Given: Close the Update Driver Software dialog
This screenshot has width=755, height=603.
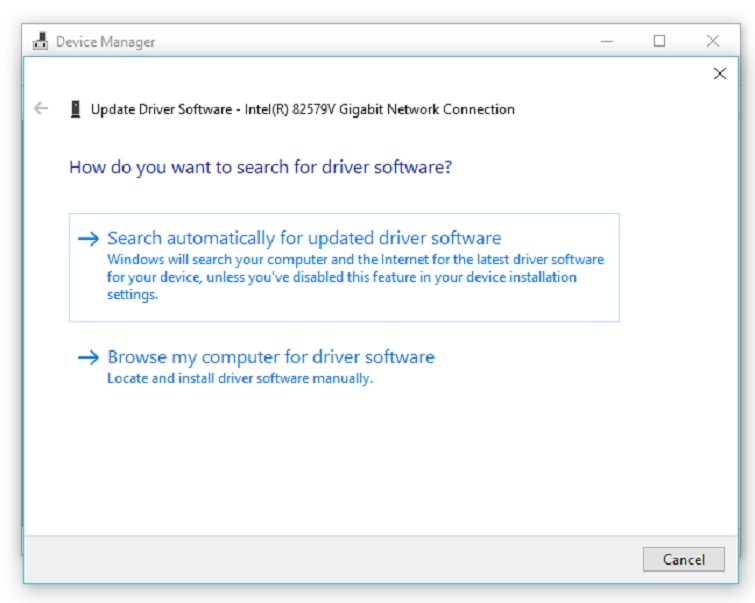Looking at the screenshot, I should [719, 74].
